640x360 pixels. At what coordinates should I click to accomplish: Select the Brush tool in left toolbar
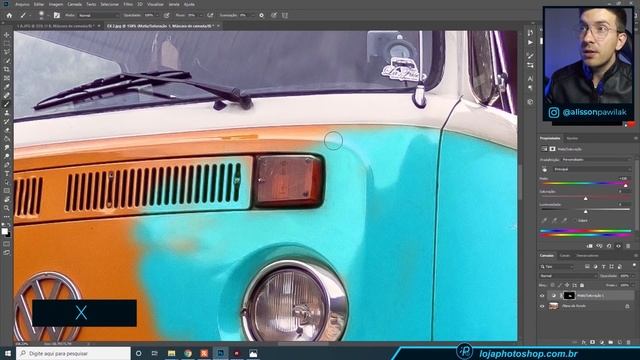click(x=7, y=104)
